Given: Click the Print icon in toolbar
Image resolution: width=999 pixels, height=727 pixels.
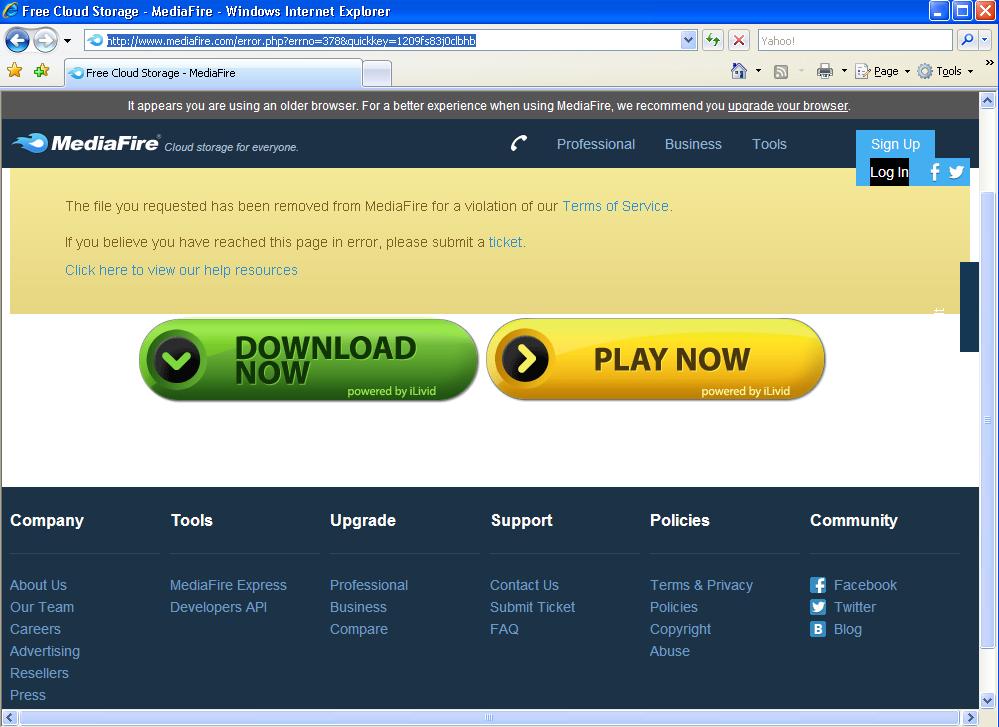Looking at the screenshot, I should pos(824,71).
